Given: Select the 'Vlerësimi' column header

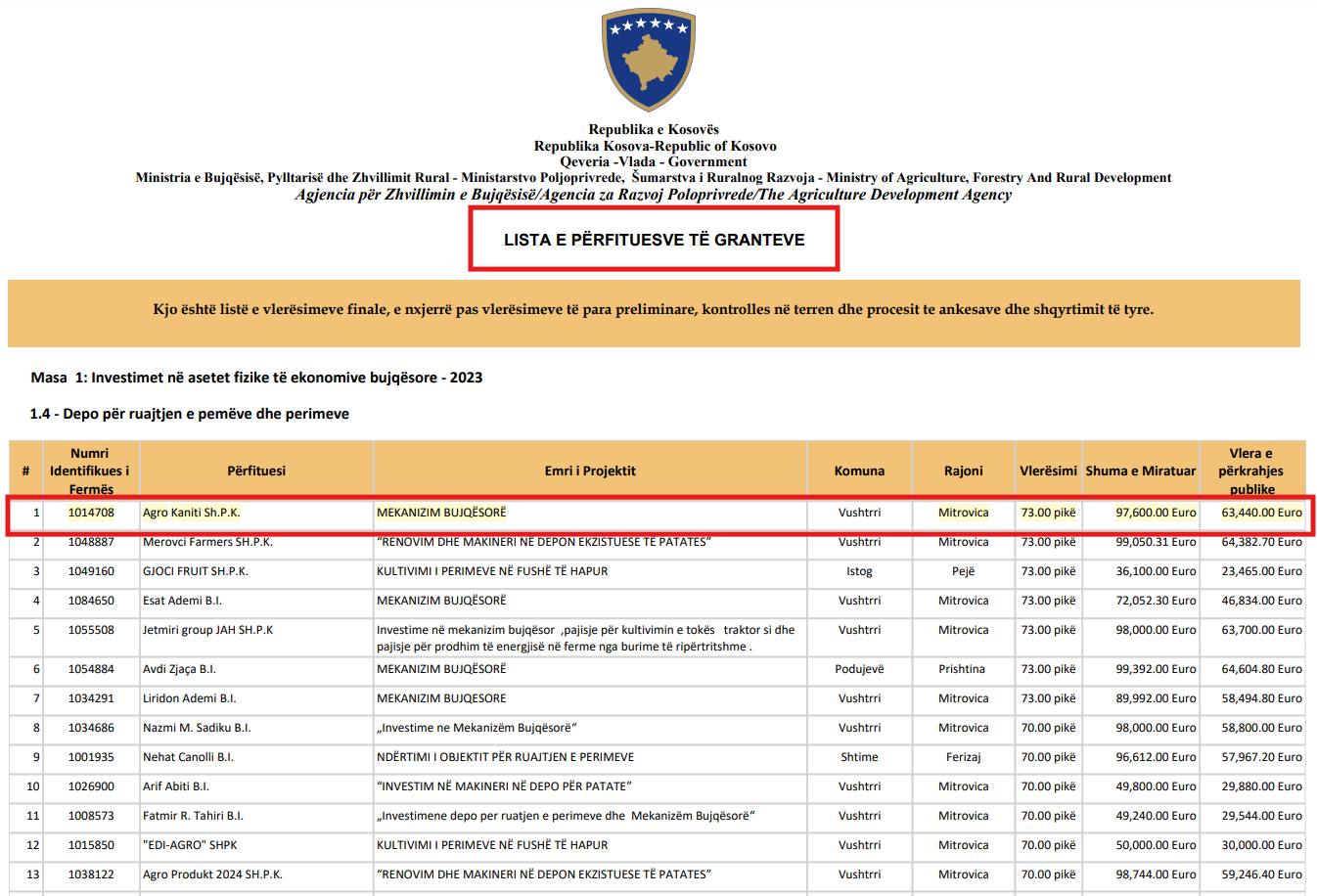Looking at the screenshot, I should [x=1047, y=470].
